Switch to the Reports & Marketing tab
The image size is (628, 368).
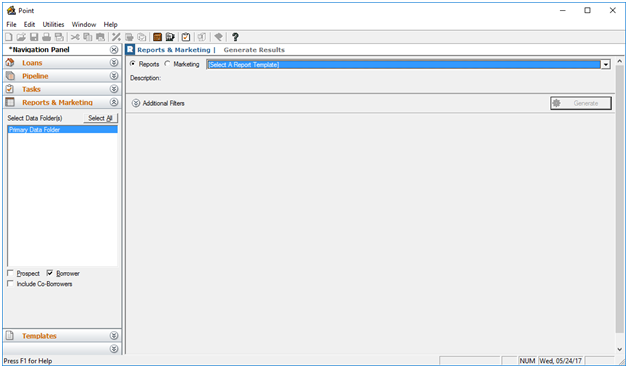coord(173,50)
